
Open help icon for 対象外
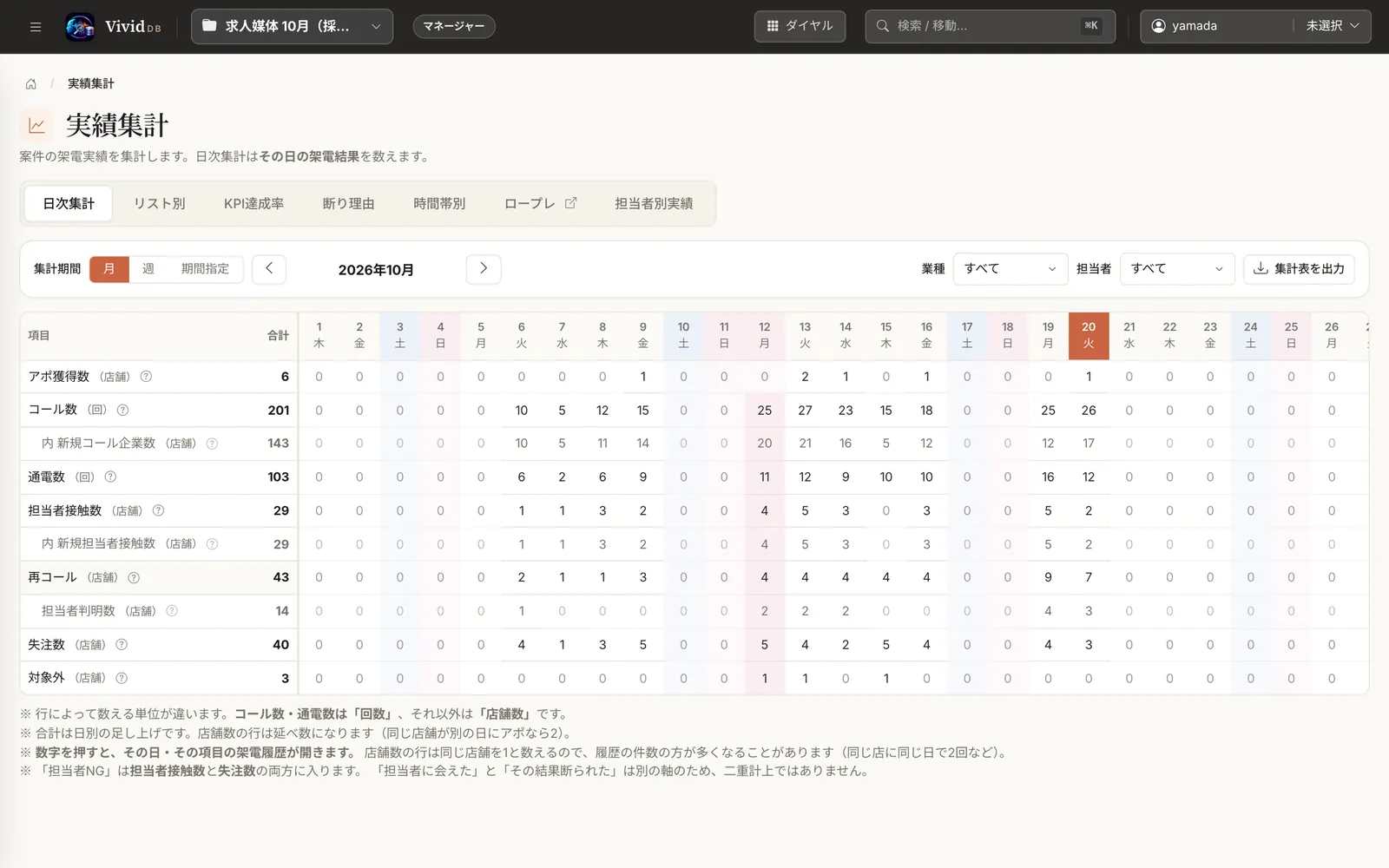(x=122, y=678)
